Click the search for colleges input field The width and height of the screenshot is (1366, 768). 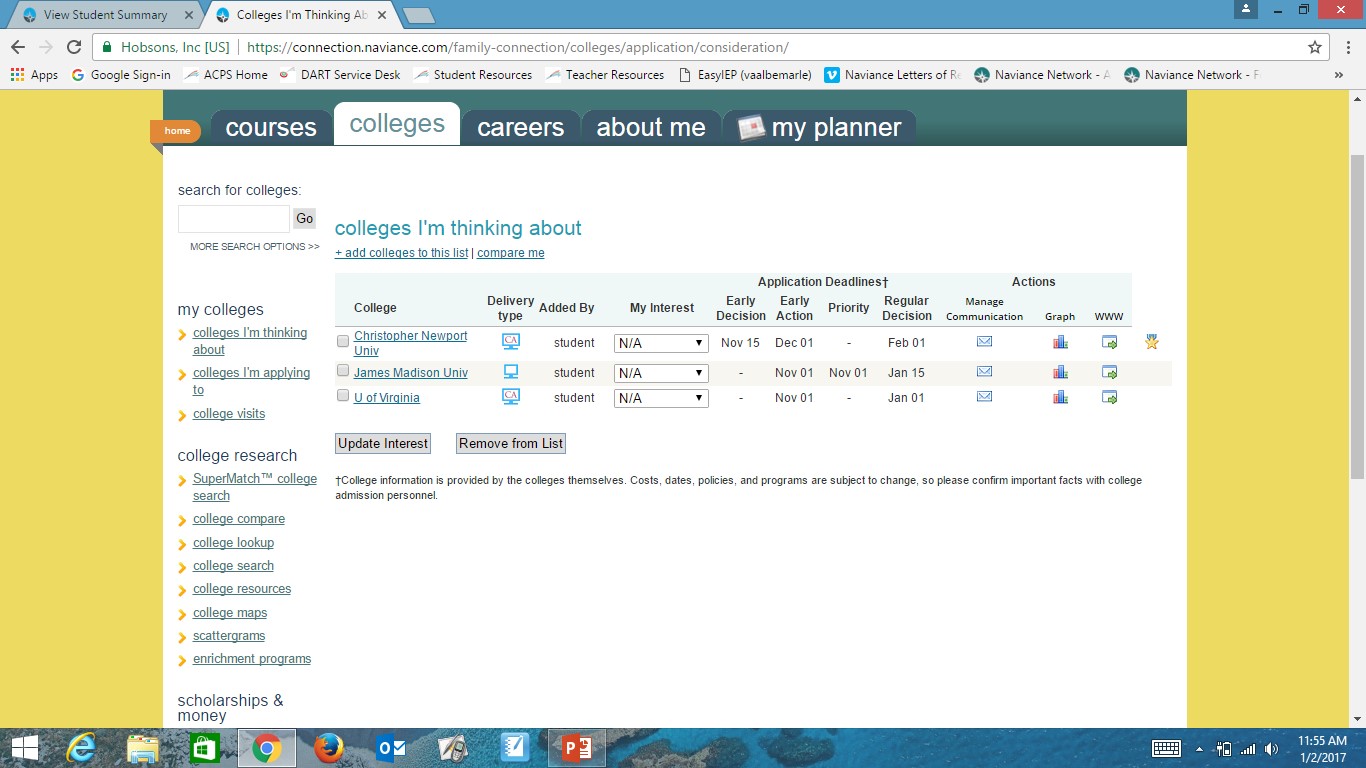[233, 218]
